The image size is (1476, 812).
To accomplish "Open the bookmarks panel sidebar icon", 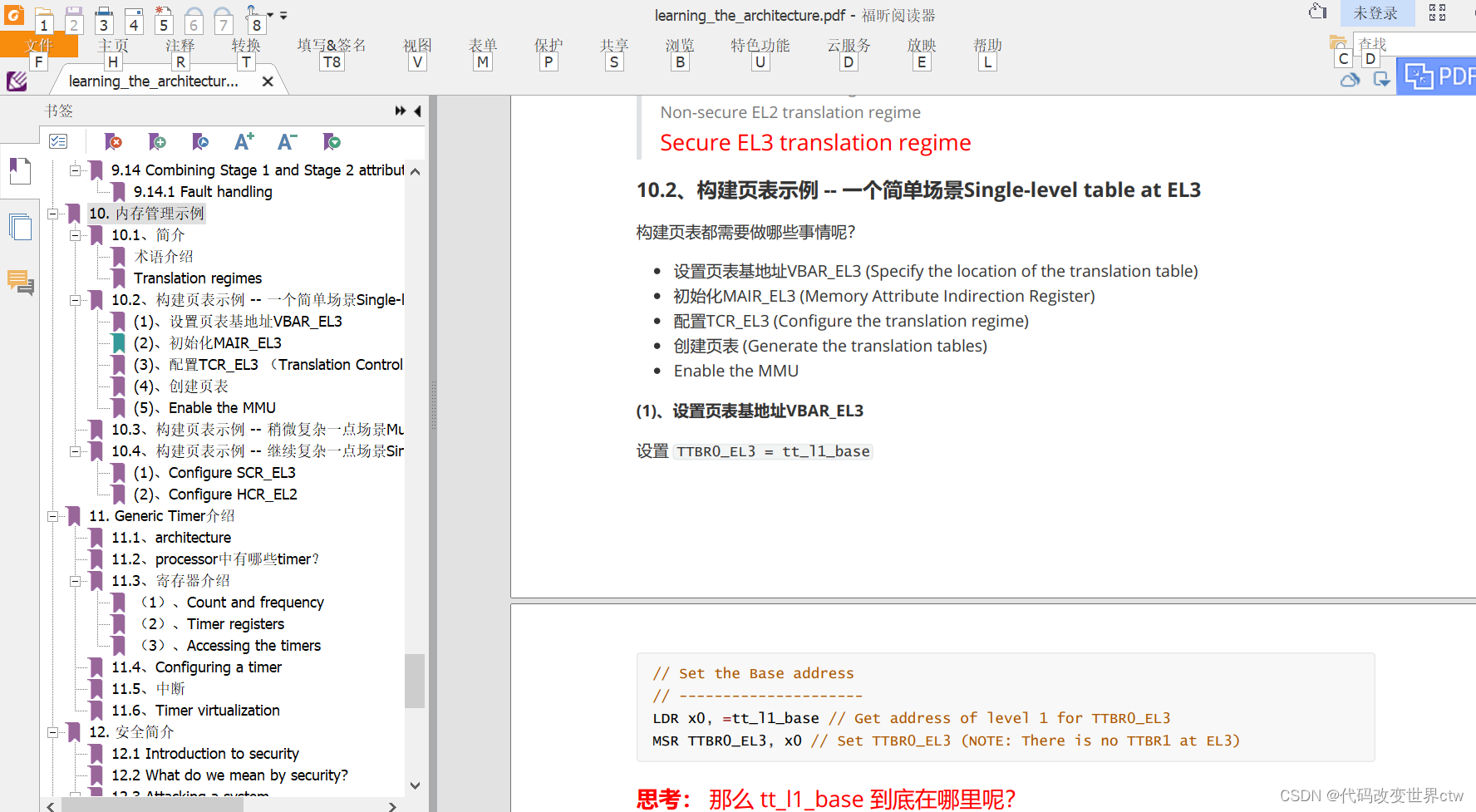I will [20, 172].
